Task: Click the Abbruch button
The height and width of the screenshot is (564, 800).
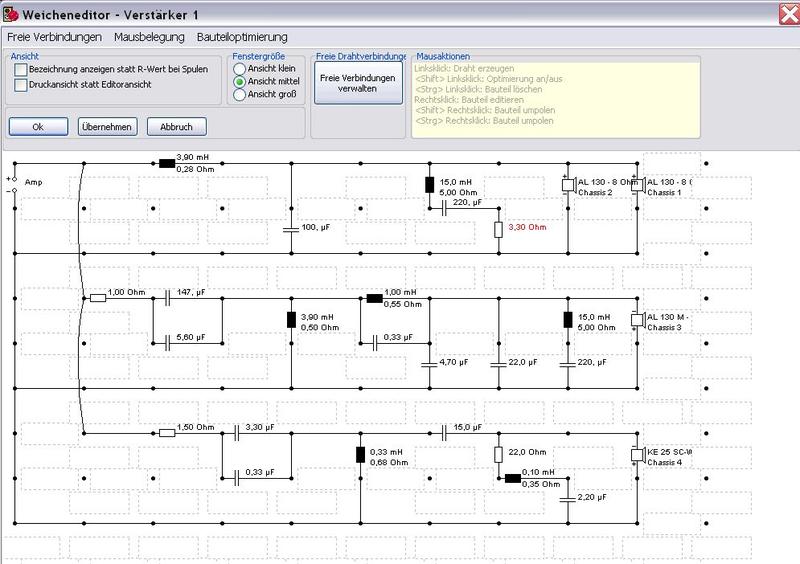Action: (x=176, y=127)
